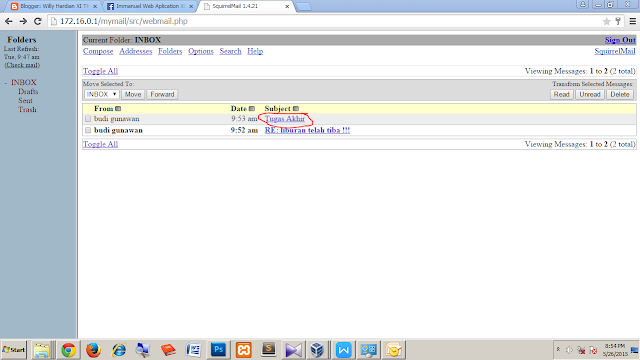This screenshot has width=640, height=360.
Task: Open the network connections taskbar icon
Action: (x=369, y=350)
